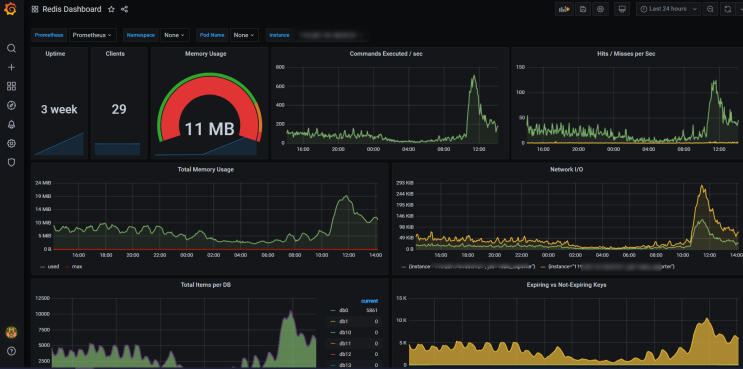Click the add panel icon

pos(564,9)
